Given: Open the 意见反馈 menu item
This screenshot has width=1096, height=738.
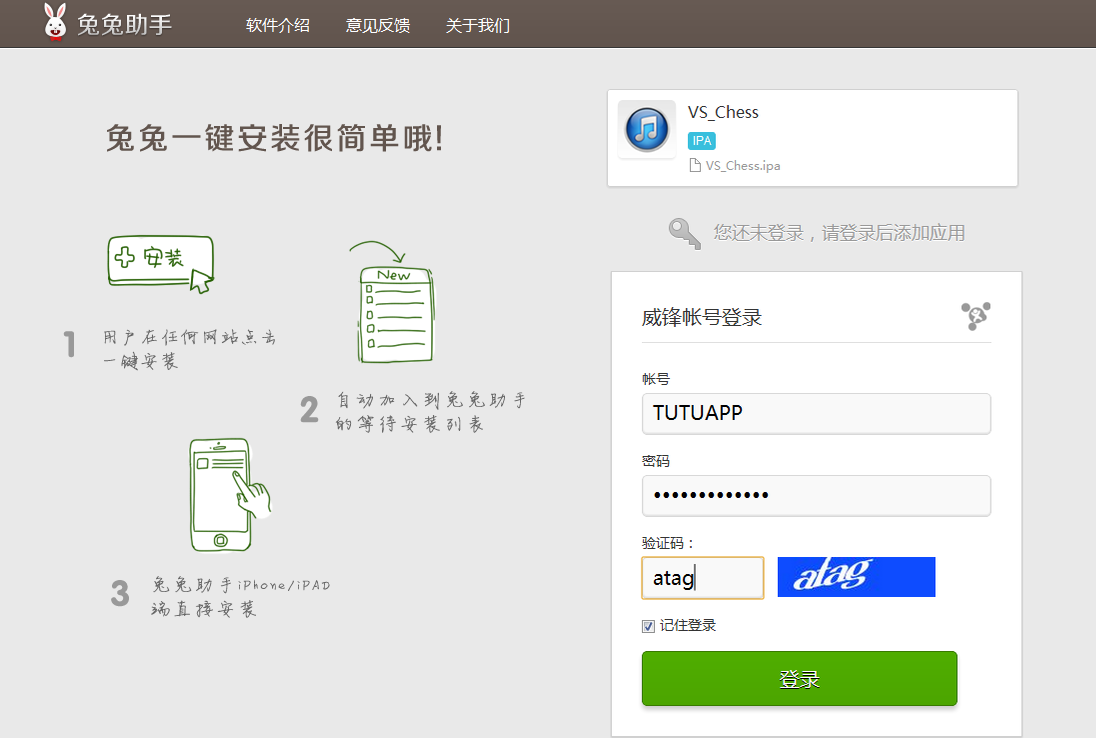Looking at the screenshot, I should (377, 26).
